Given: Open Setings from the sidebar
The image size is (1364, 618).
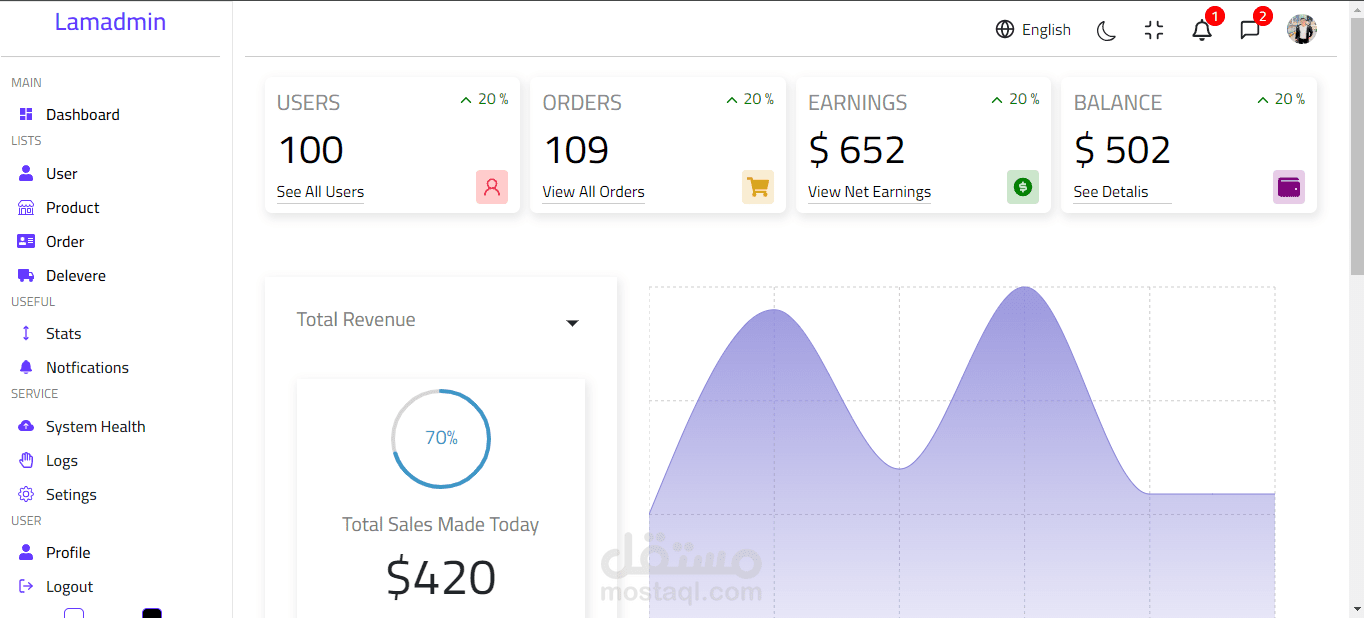Looking at the screenshot, I should pyautogui.click(x=71, y=495).
